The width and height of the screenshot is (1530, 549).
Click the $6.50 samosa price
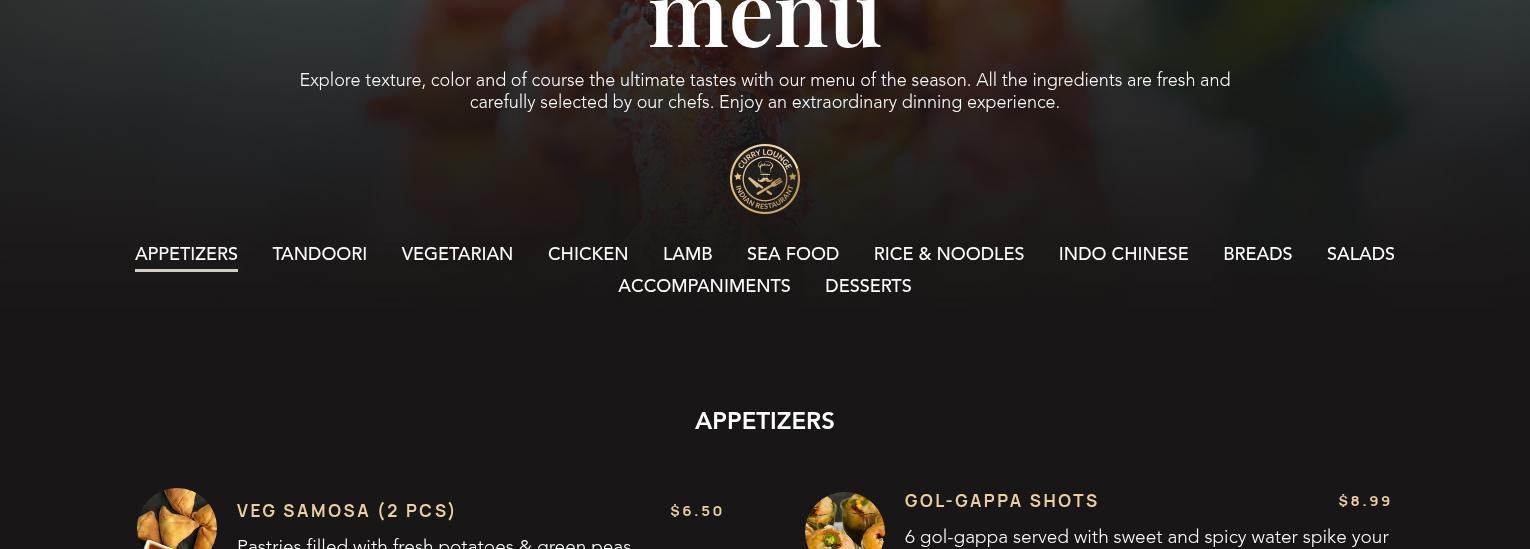(x=697, y=511)
